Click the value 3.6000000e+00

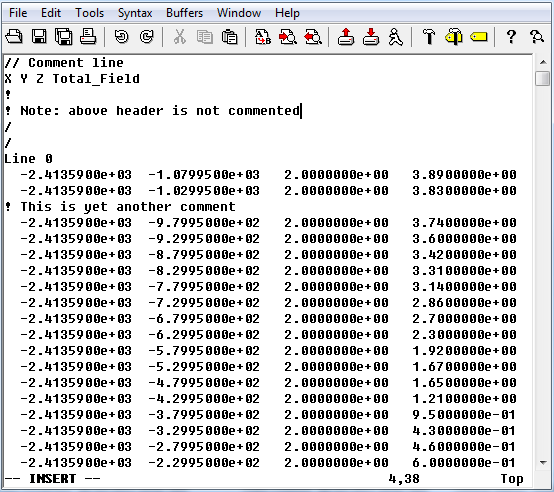click(465, 239)
